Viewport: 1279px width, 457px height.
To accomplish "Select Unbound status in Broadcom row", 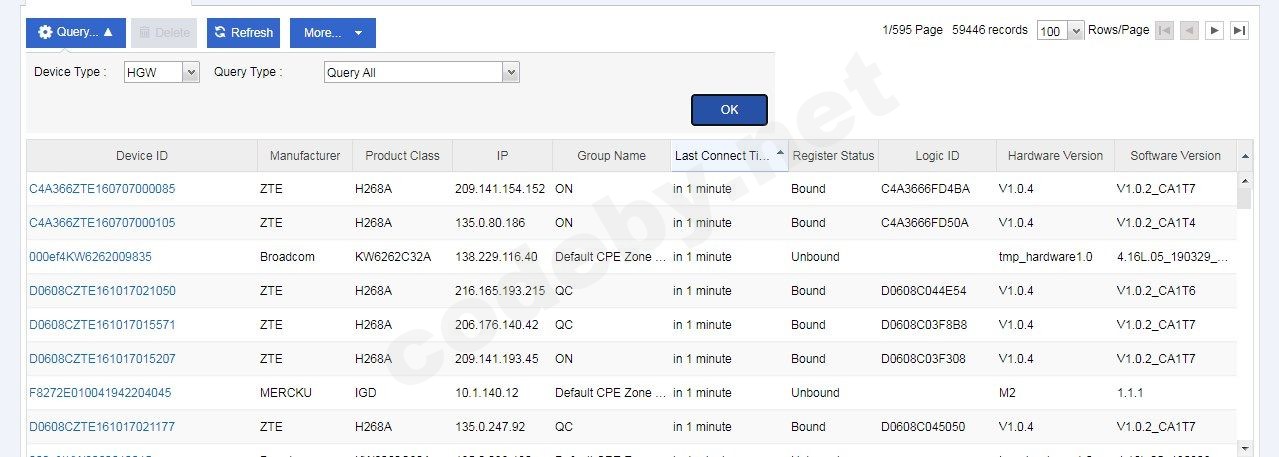I will 815,257.
